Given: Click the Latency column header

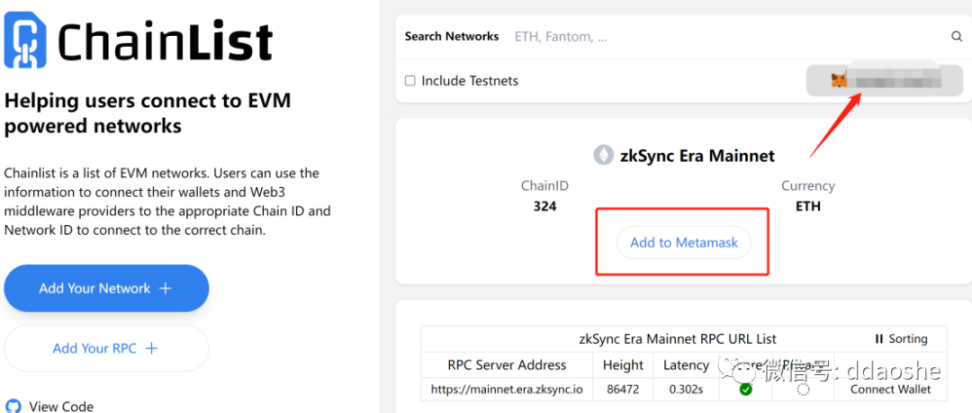Looking at the screenshot, I should tap(684, 365).
